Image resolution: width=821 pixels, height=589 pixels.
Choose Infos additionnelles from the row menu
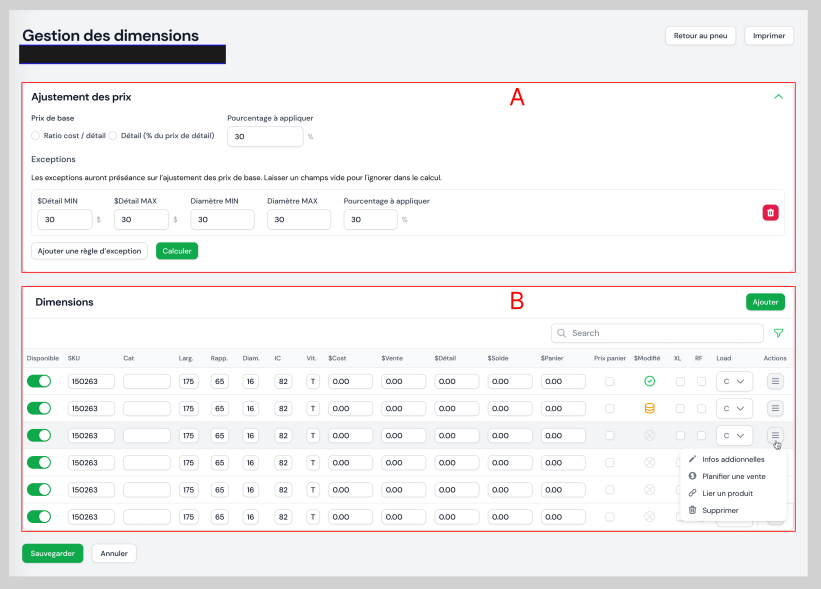pyautogui.click(x=733, y=459)
